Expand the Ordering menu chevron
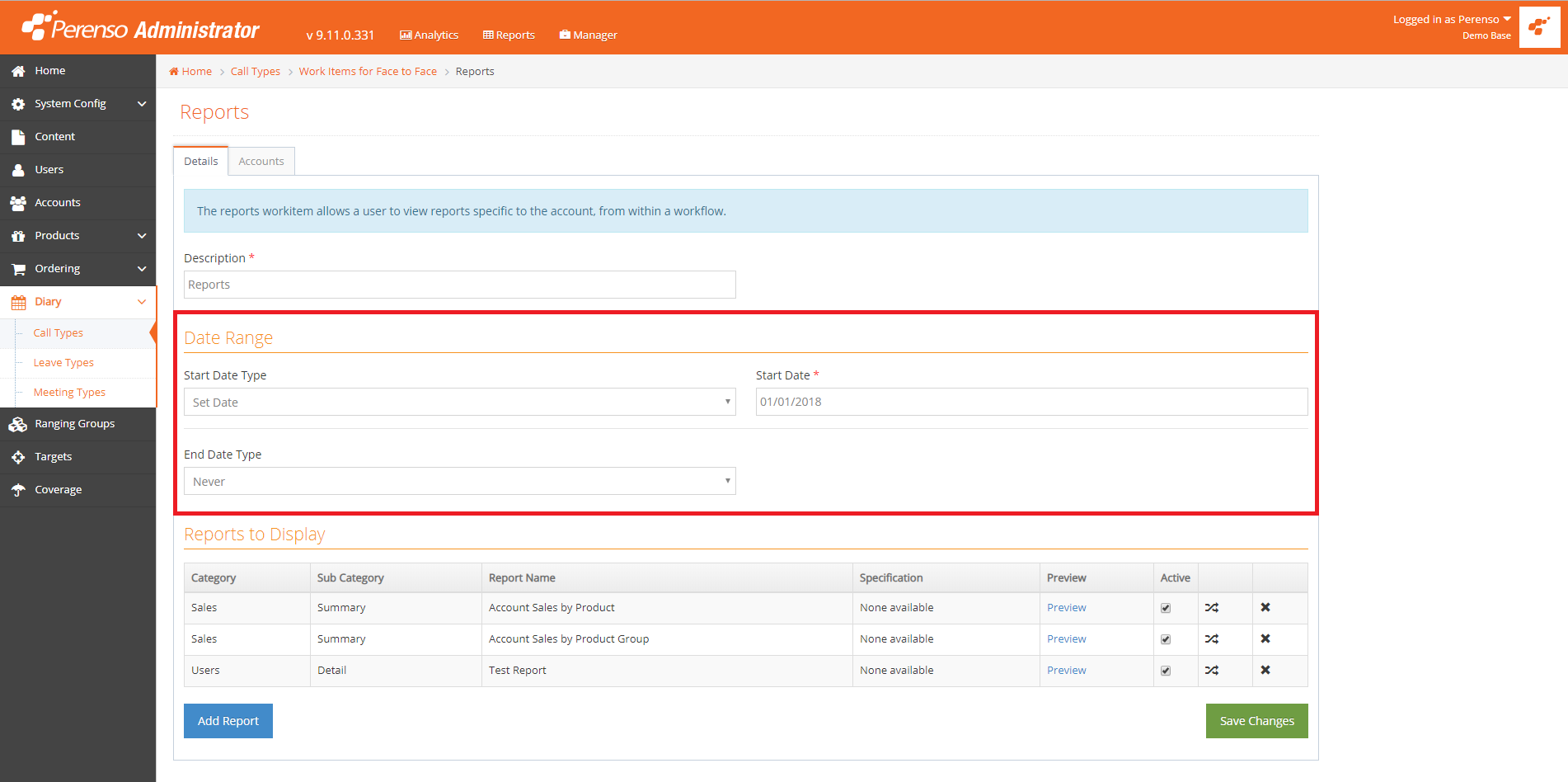The height and width of the screenshot is (782, 1568). point(142,269)
